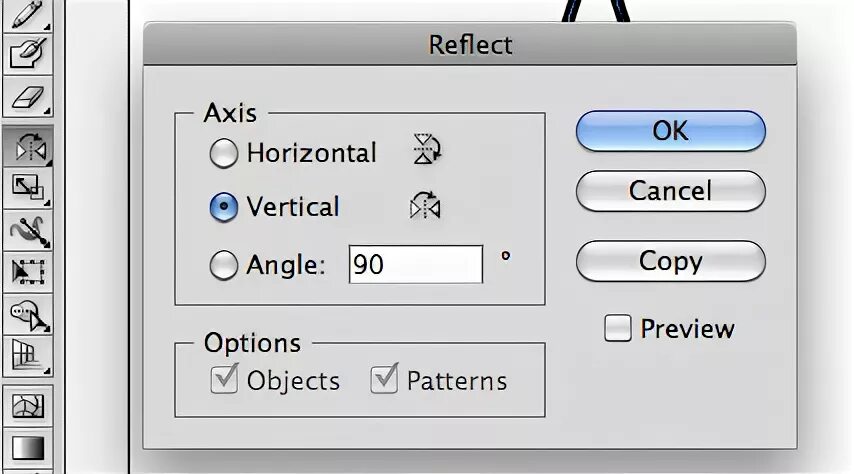Select the Eraser tool

coord(27,99)
